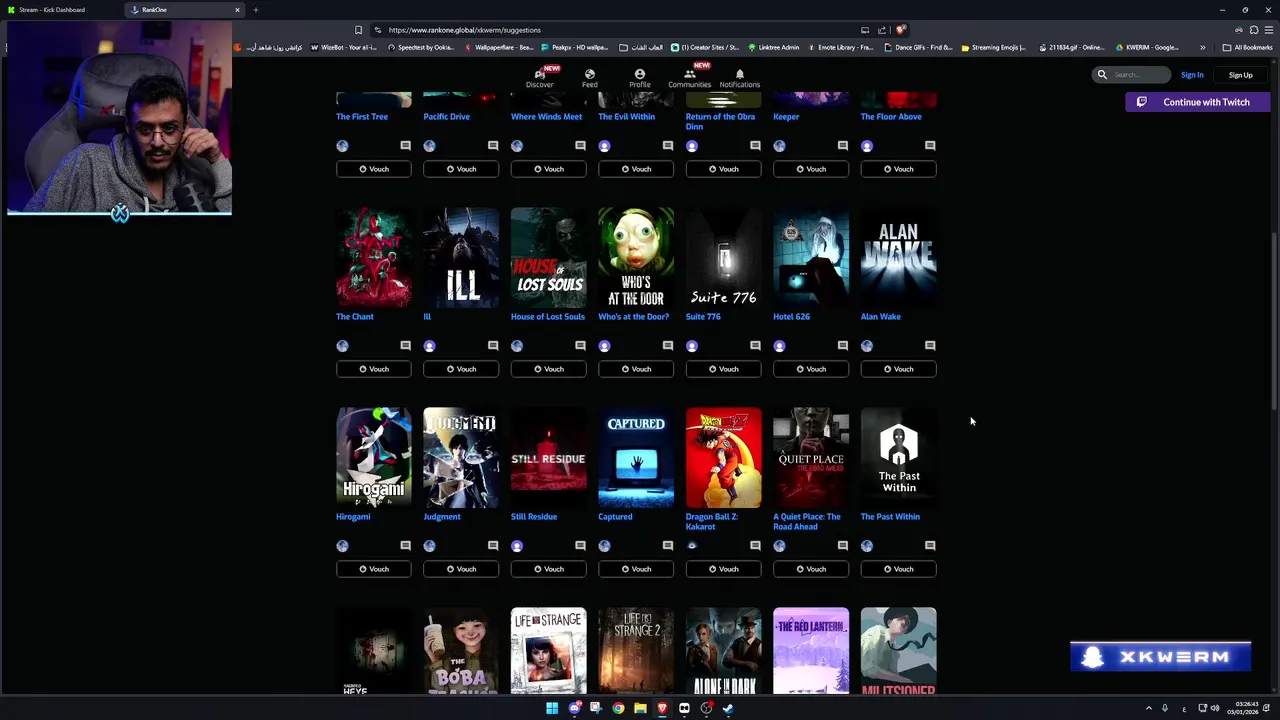Click the comment icon under Captured
The width and height of the screenshot is (1280, 720).
(668, 546)
